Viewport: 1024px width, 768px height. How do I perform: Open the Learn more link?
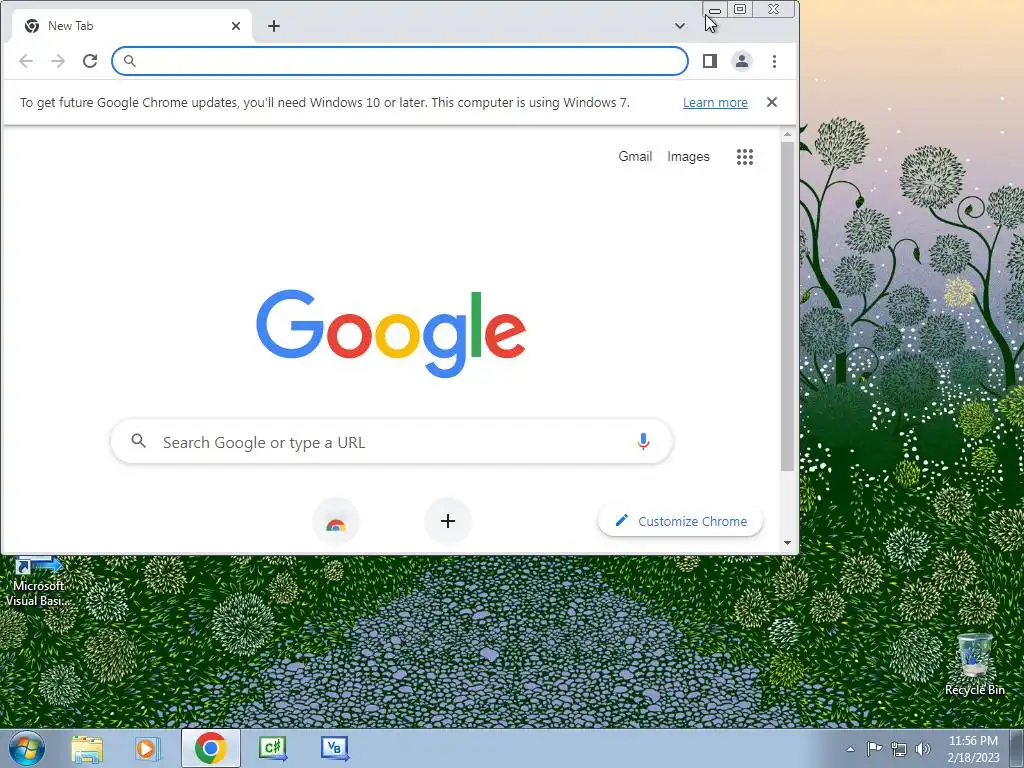(x=715, y=103)
